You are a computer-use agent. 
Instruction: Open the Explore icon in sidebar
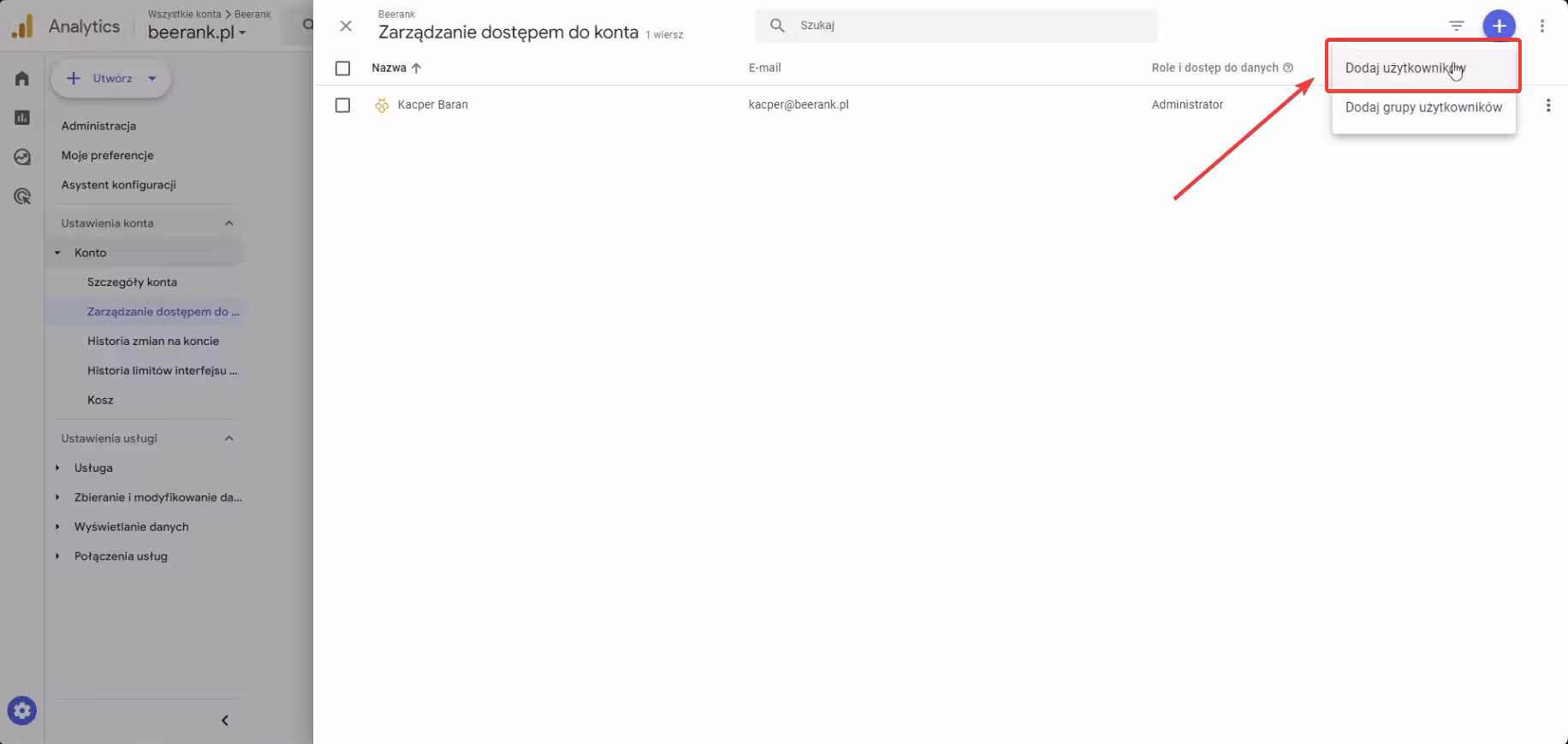click(22, 158)
